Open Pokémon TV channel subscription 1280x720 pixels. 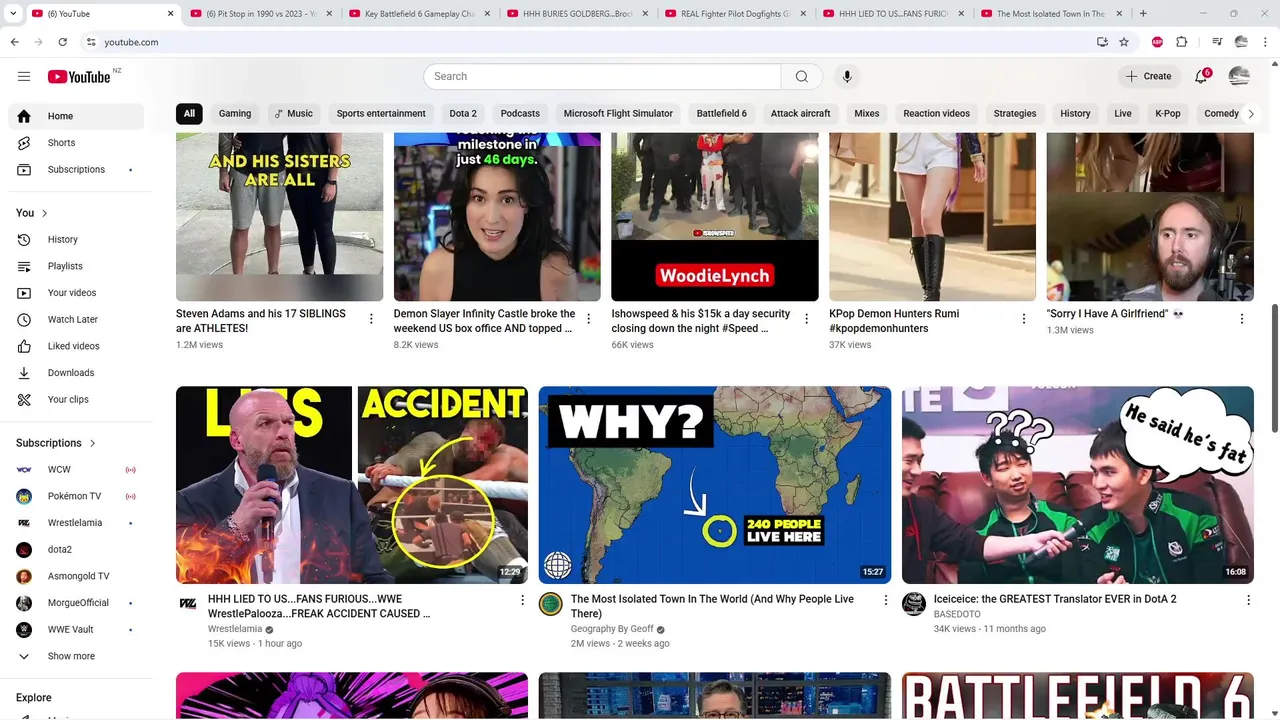pos(76,496)
